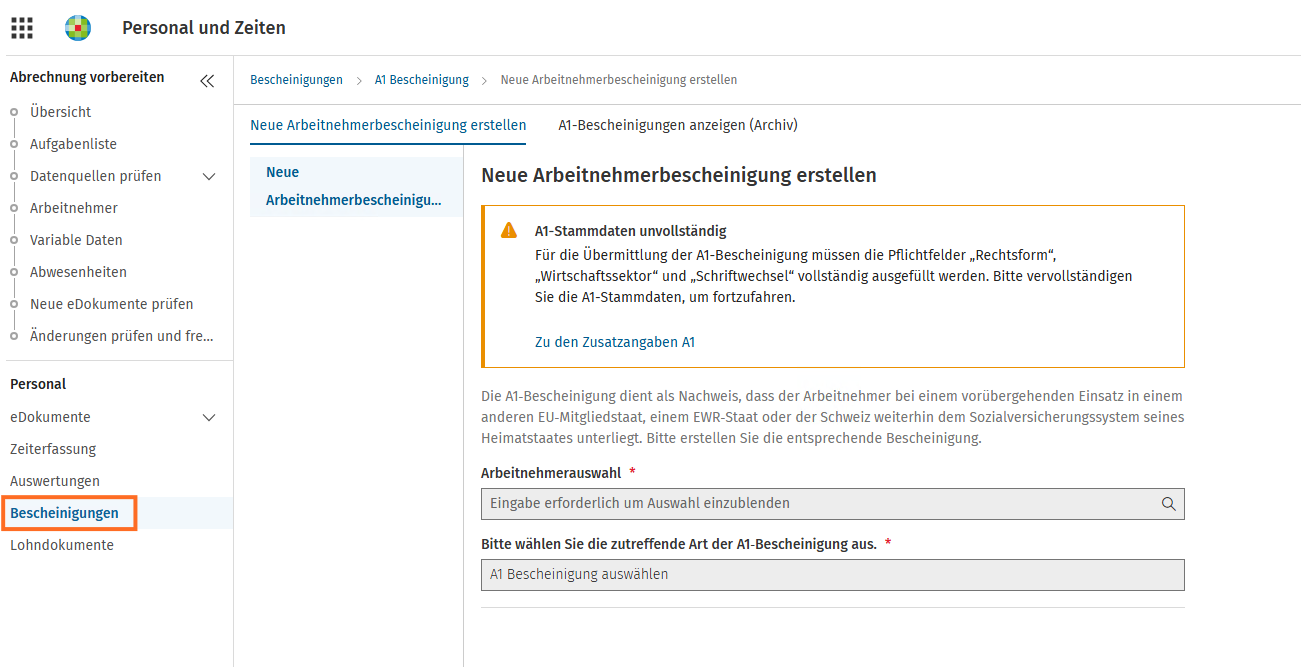
Task: Click breadcrumb text Neue Arbeitnehmerbescheinigung erstellen
Action: click(619, 80)
